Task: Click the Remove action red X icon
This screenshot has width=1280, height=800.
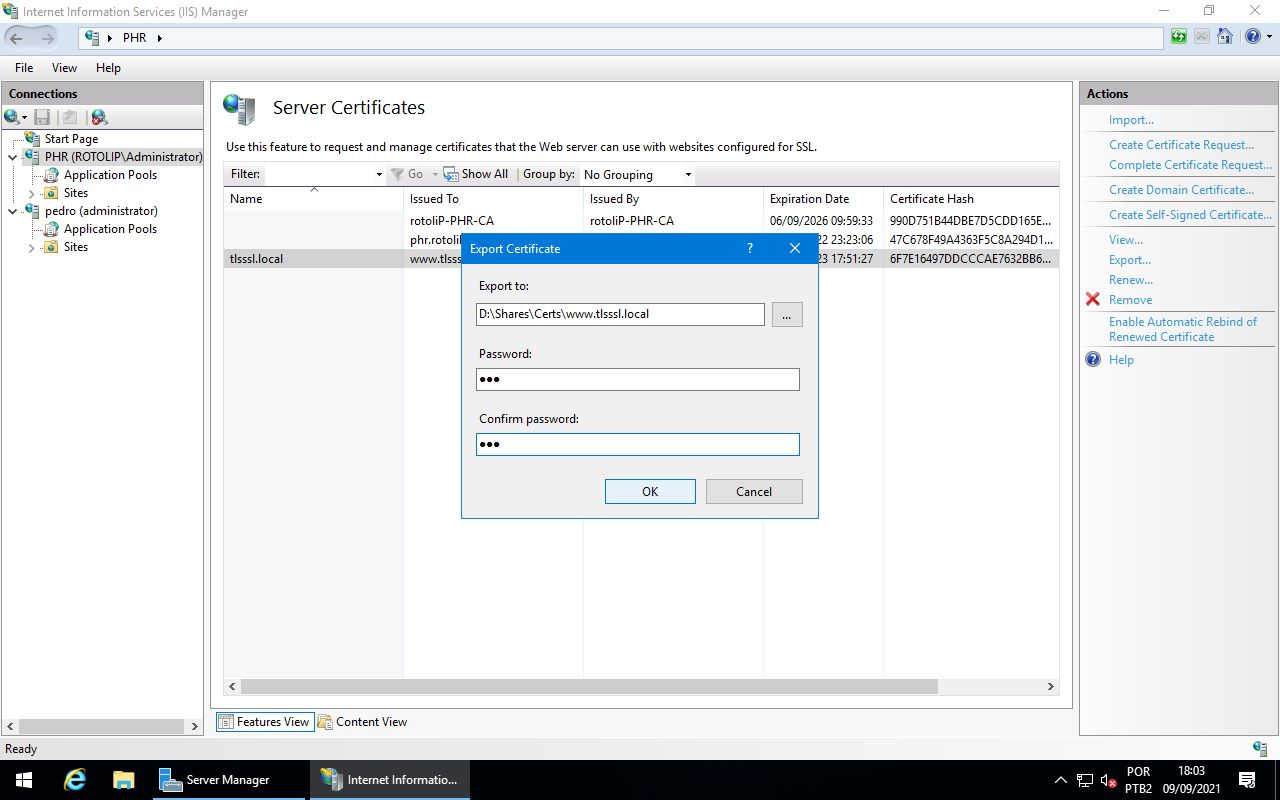Action: [1093, 299]
